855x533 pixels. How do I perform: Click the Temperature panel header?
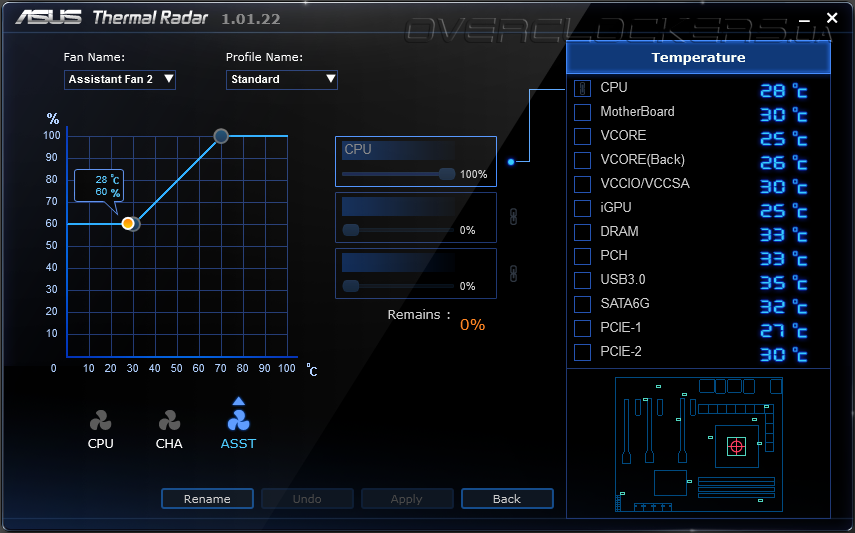point(699,57)
